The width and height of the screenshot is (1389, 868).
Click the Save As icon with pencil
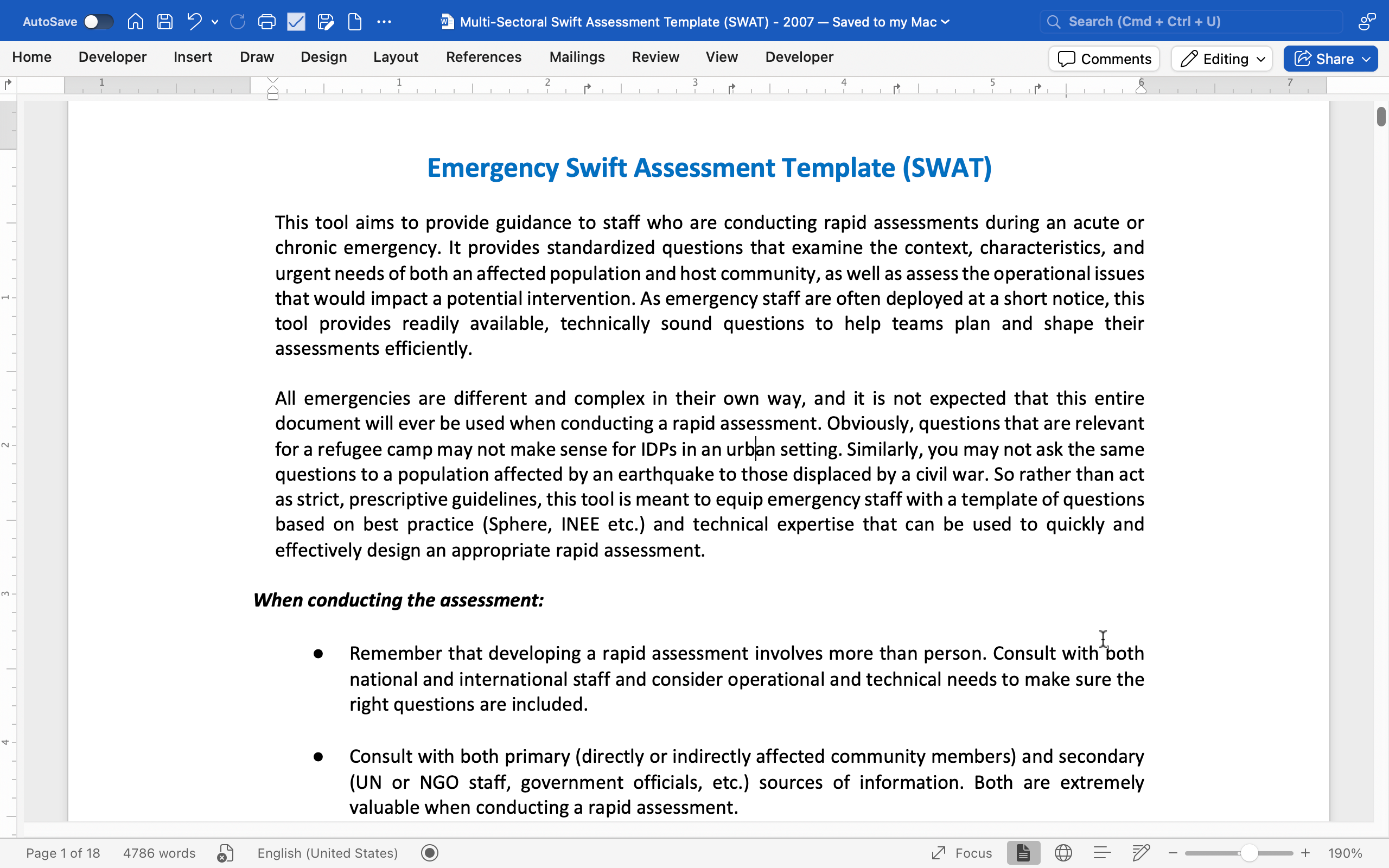[x=326, y=22]
